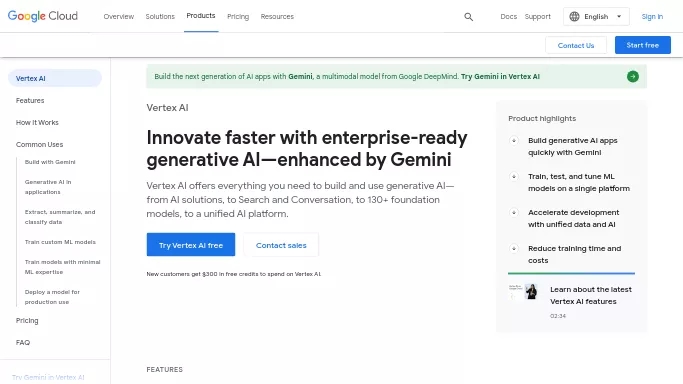Play the Vertex AI features video thumbnail
The height and width of the screenshot is (384, 683).
point(524,291)
